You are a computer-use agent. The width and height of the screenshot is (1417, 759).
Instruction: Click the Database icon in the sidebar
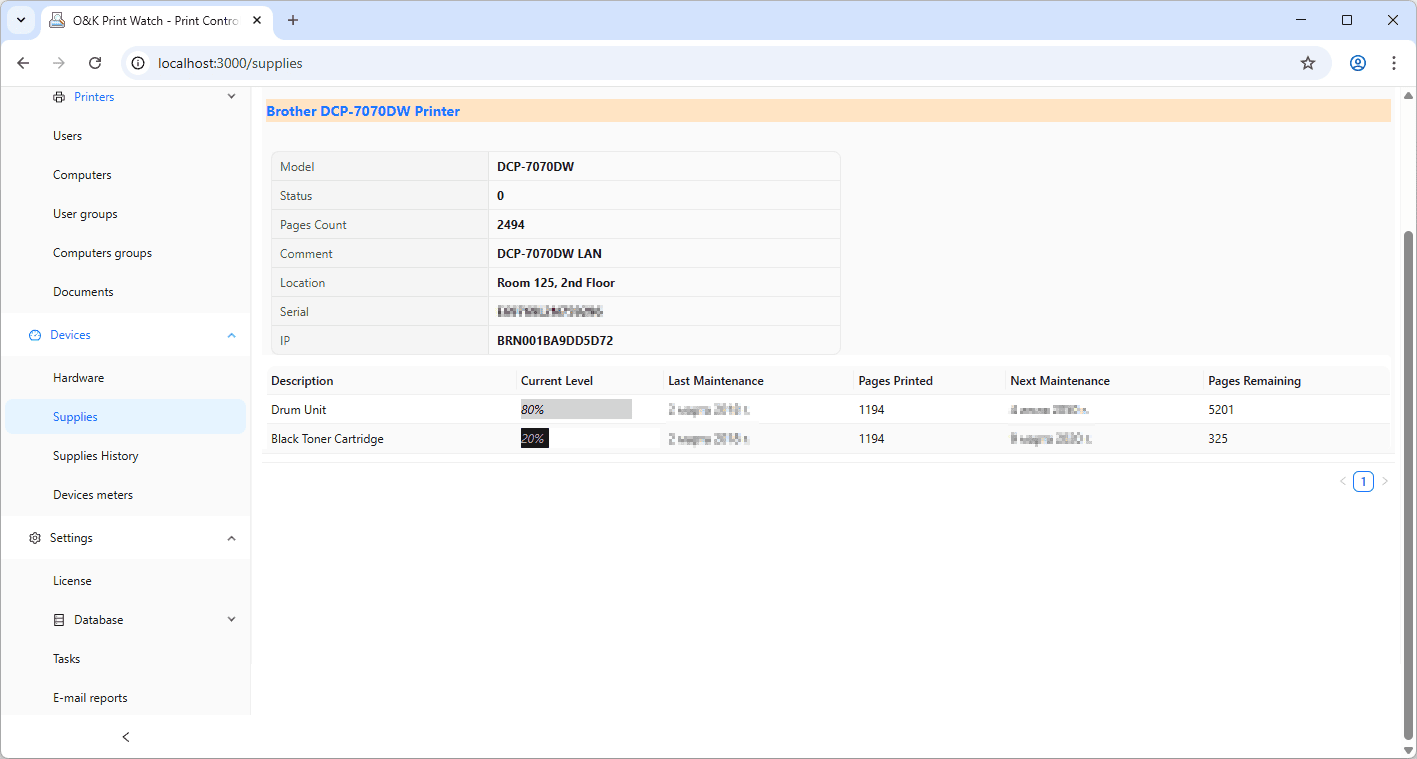pos(59,619)
